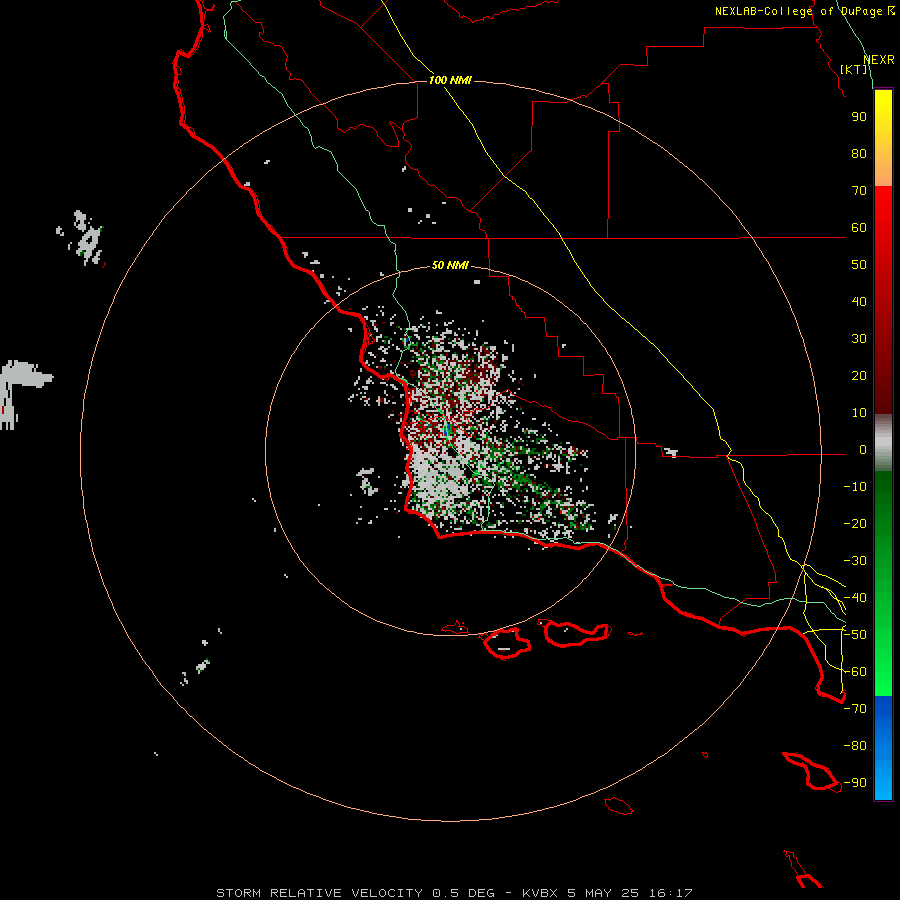
Task: Click the 5 MAY 25 date text
Action: 604,893
